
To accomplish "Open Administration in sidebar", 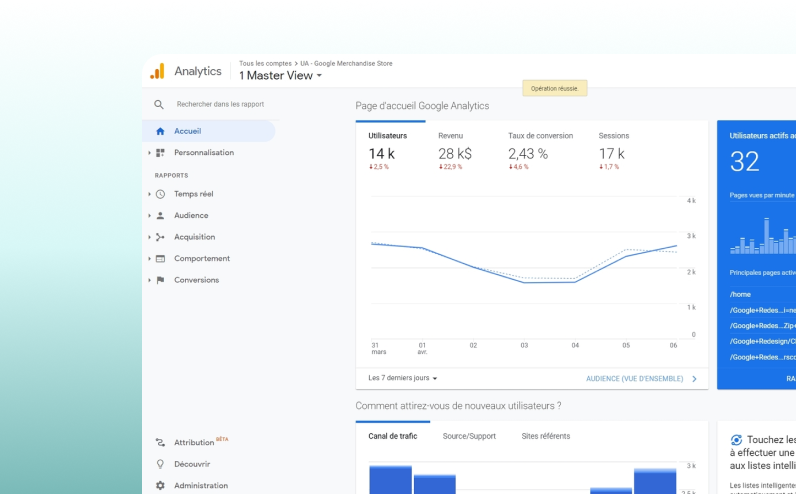I will point(201,486).
